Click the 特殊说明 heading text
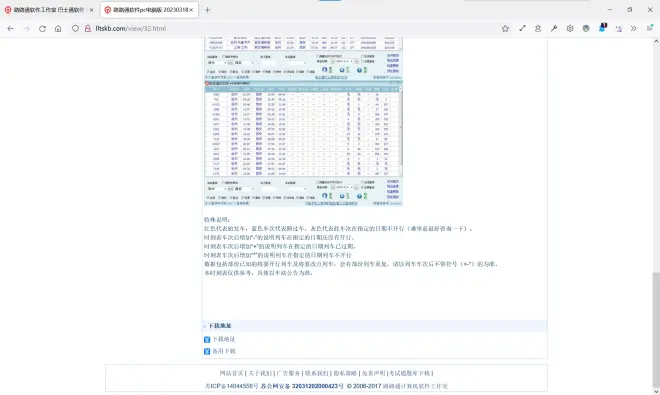 click(217, 220)
